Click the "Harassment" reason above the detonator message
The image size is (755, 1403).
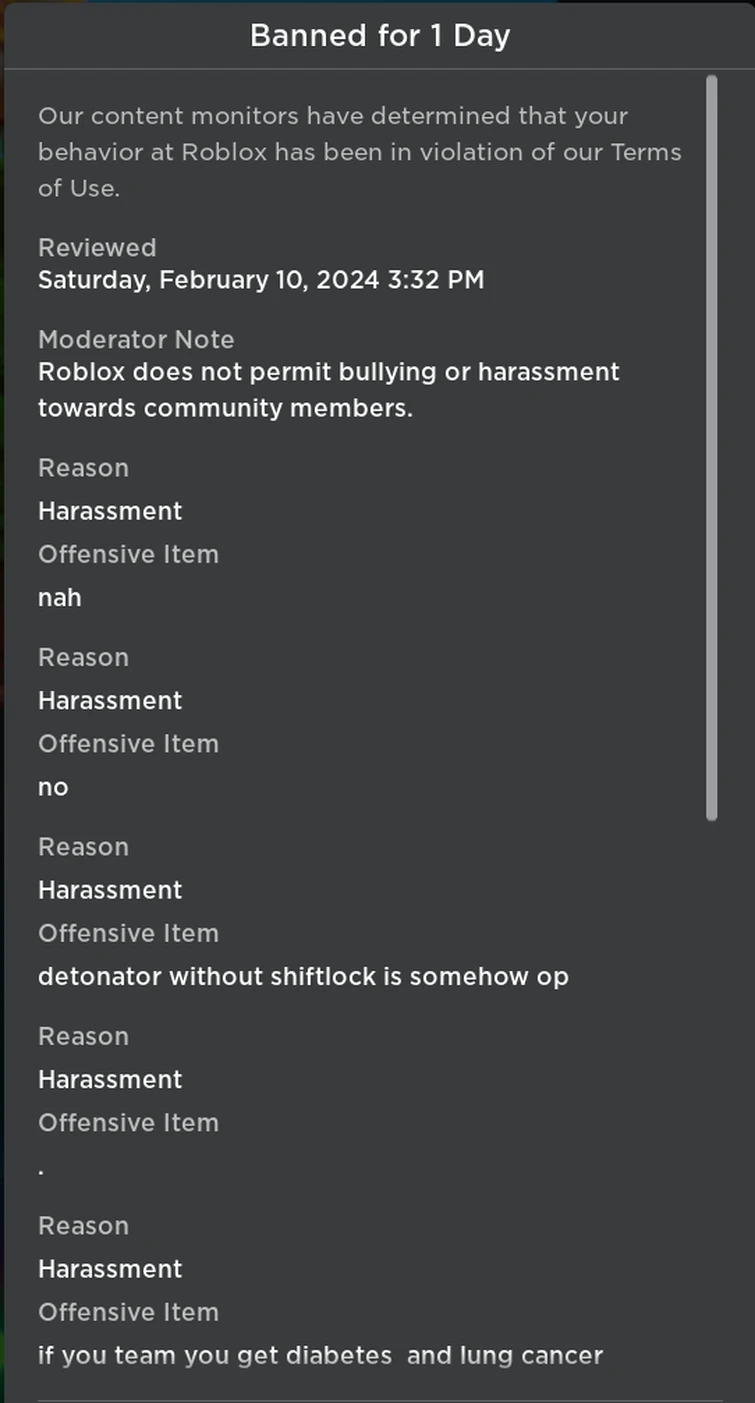[x=110, y=890]
